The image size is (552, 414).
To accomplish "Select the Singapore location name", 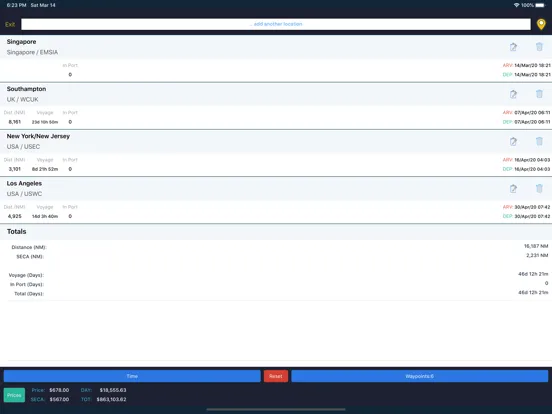I will (21, 42).
